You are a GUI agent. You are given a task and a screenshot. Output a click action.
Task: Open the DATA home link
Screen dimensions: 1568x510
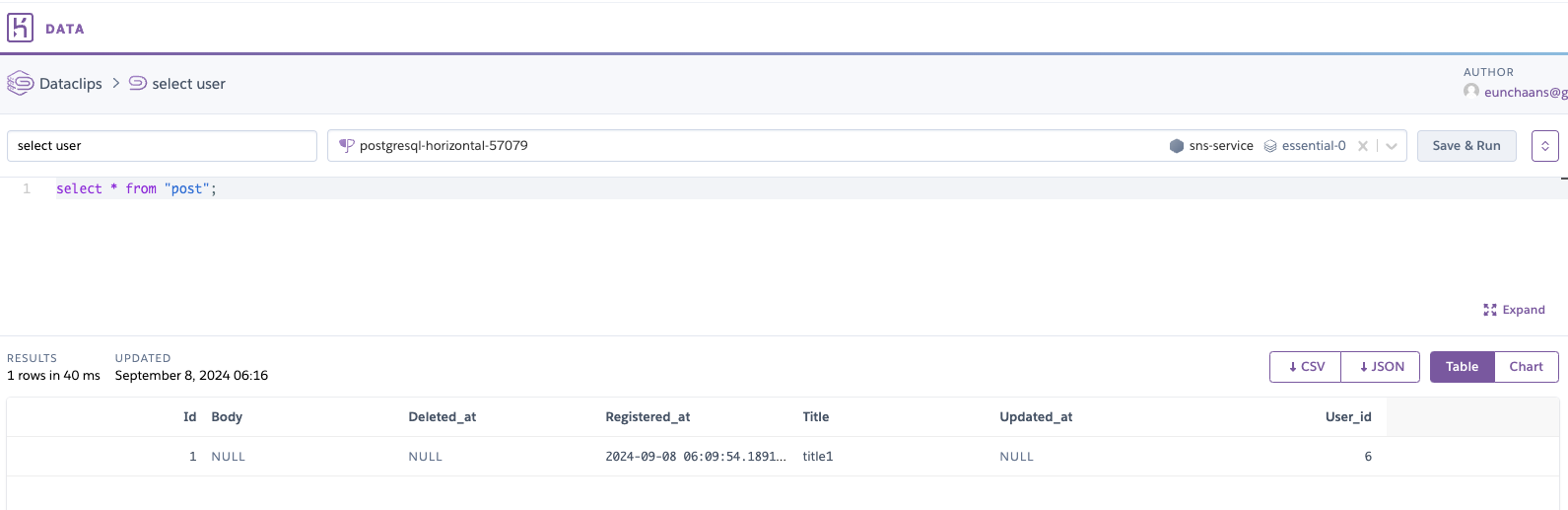click(x=65, y=29)
